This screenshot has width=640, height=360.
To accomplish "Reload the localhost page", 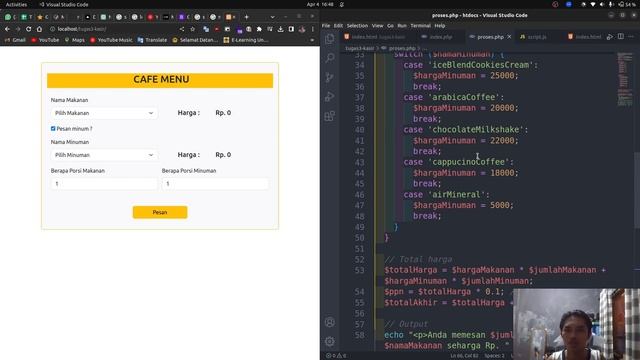I will (x=29, y=29).
